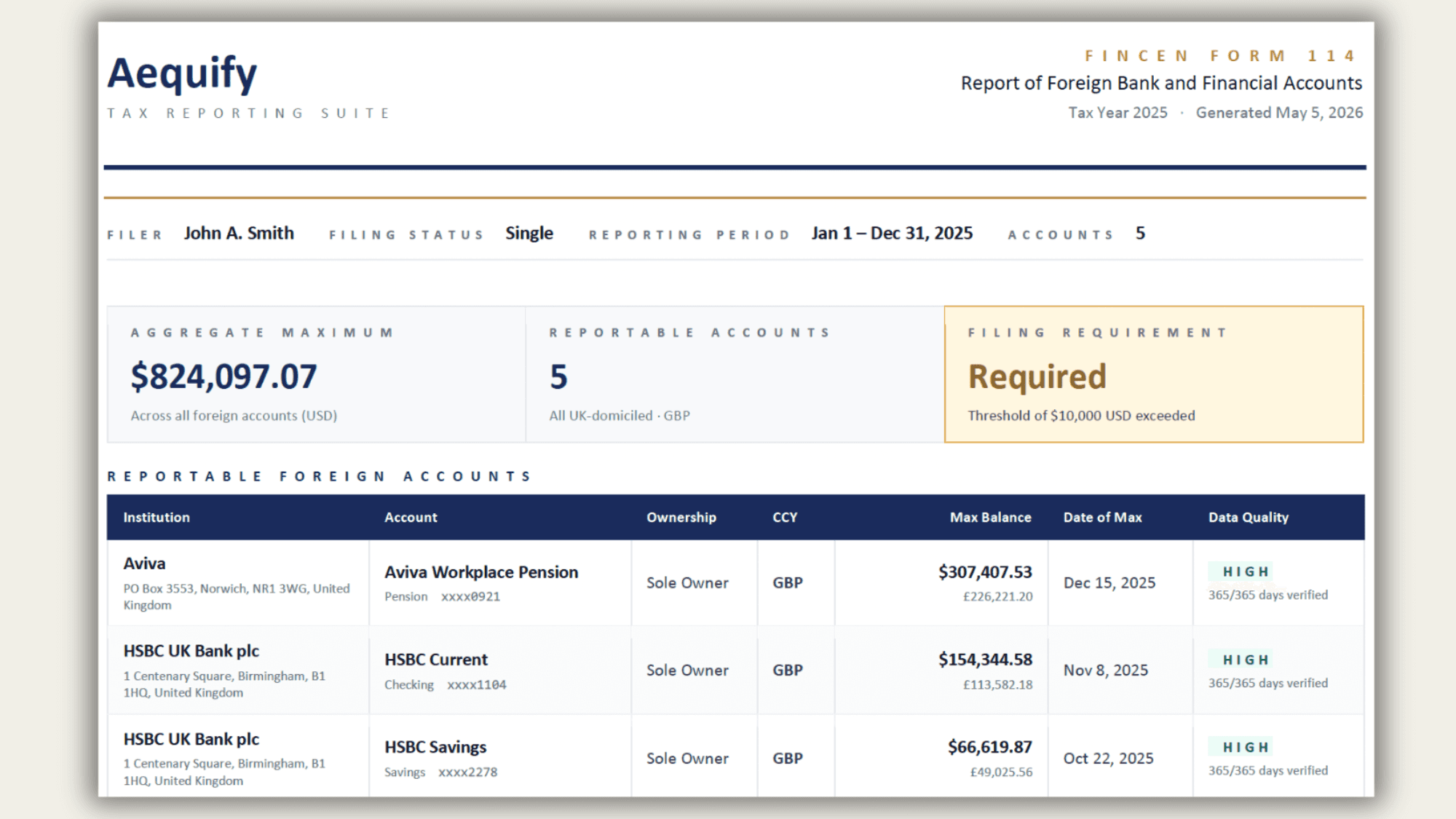Click the Institution column header

[157, 518]
